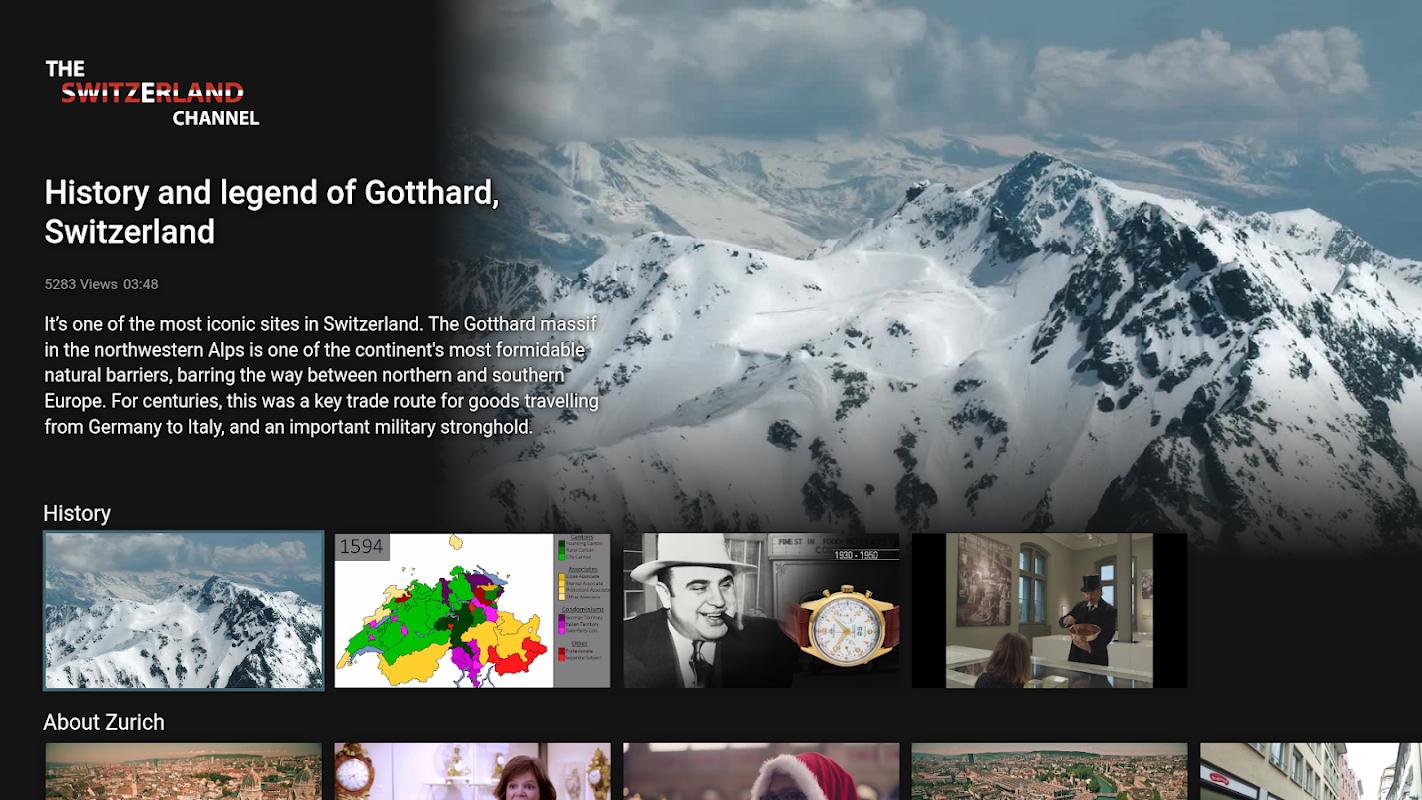Click the 5283 Views label
Viewport: 1422px width, 800px height.
pyautogui.click(x=81, y=284)
